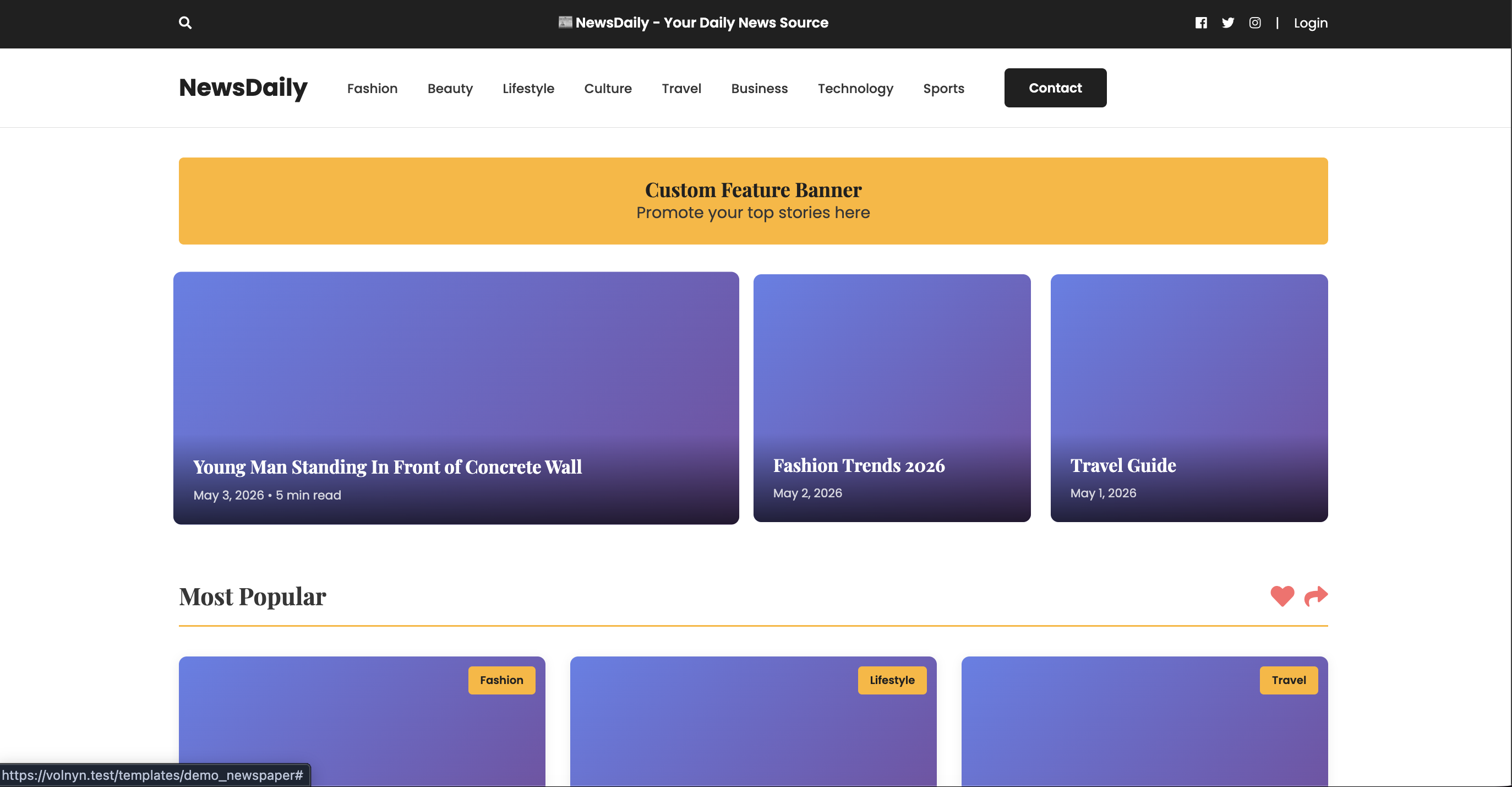Like with the heart icon
Viewport: 1512px width, 787px height.
coord(1282,596)
